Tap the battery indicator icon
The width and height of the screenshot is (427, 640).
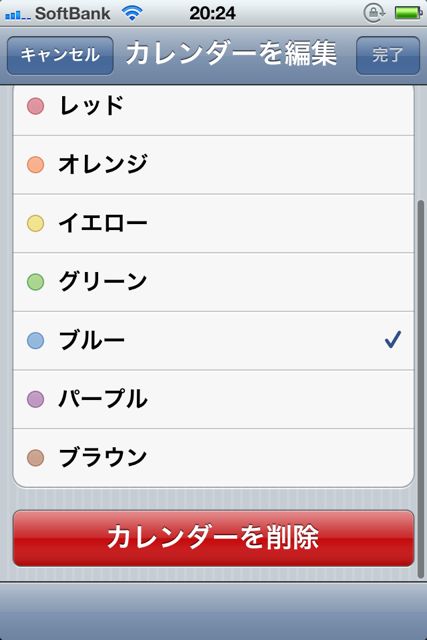[408, 13]
